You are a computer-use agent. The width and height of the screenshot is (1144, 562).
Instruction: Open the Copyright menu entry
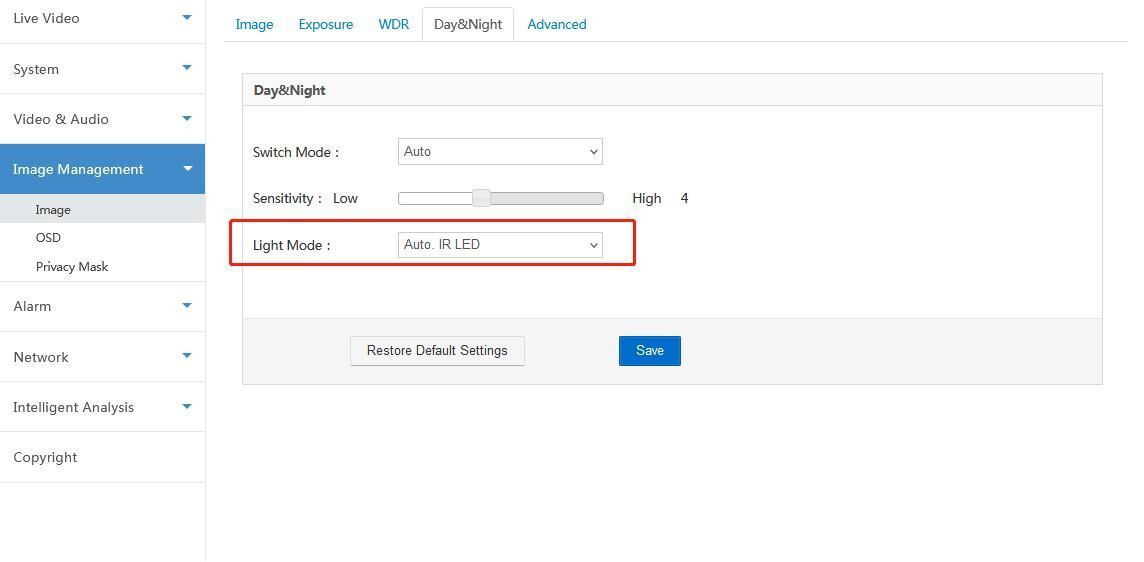[x=45, y=457]
